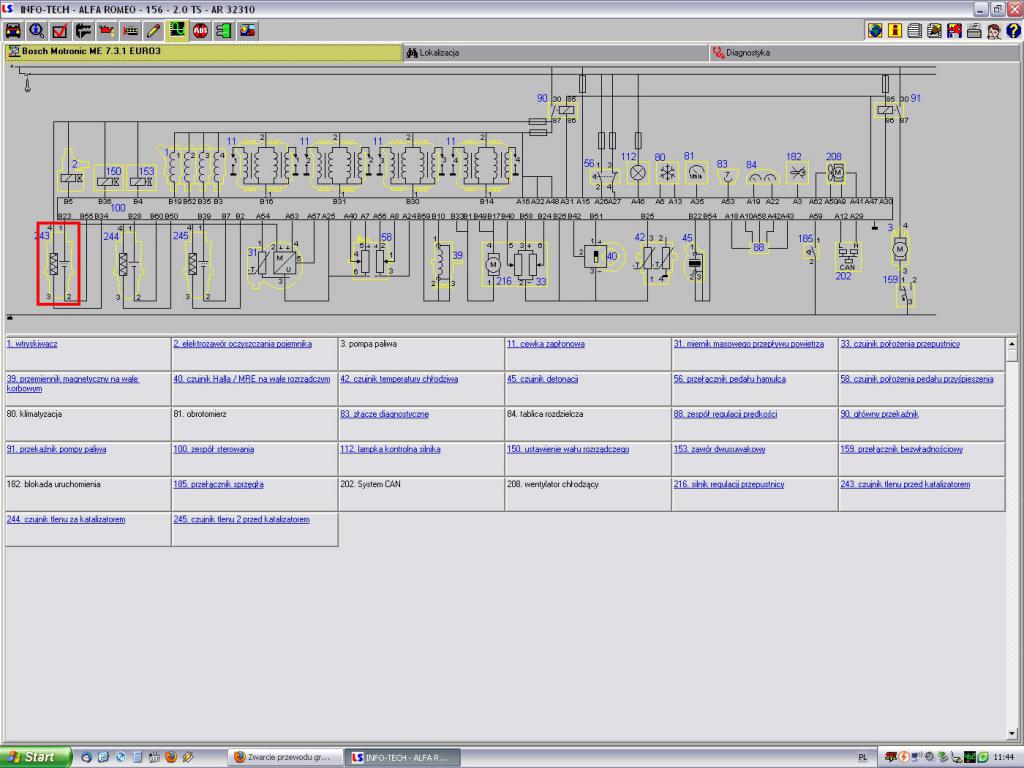Open the ABS system toolbar icon
Viewport: 1024px width, 768px height.
[200, 30]
